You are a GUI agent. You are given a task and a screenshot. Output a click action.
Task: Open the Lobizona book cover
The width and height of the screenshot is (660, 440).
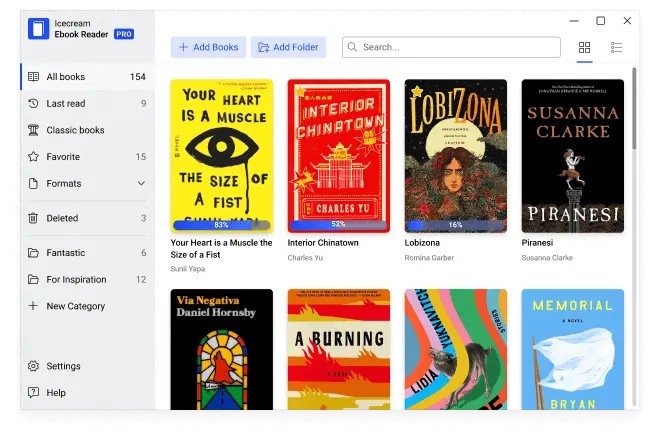click(455, 156)
